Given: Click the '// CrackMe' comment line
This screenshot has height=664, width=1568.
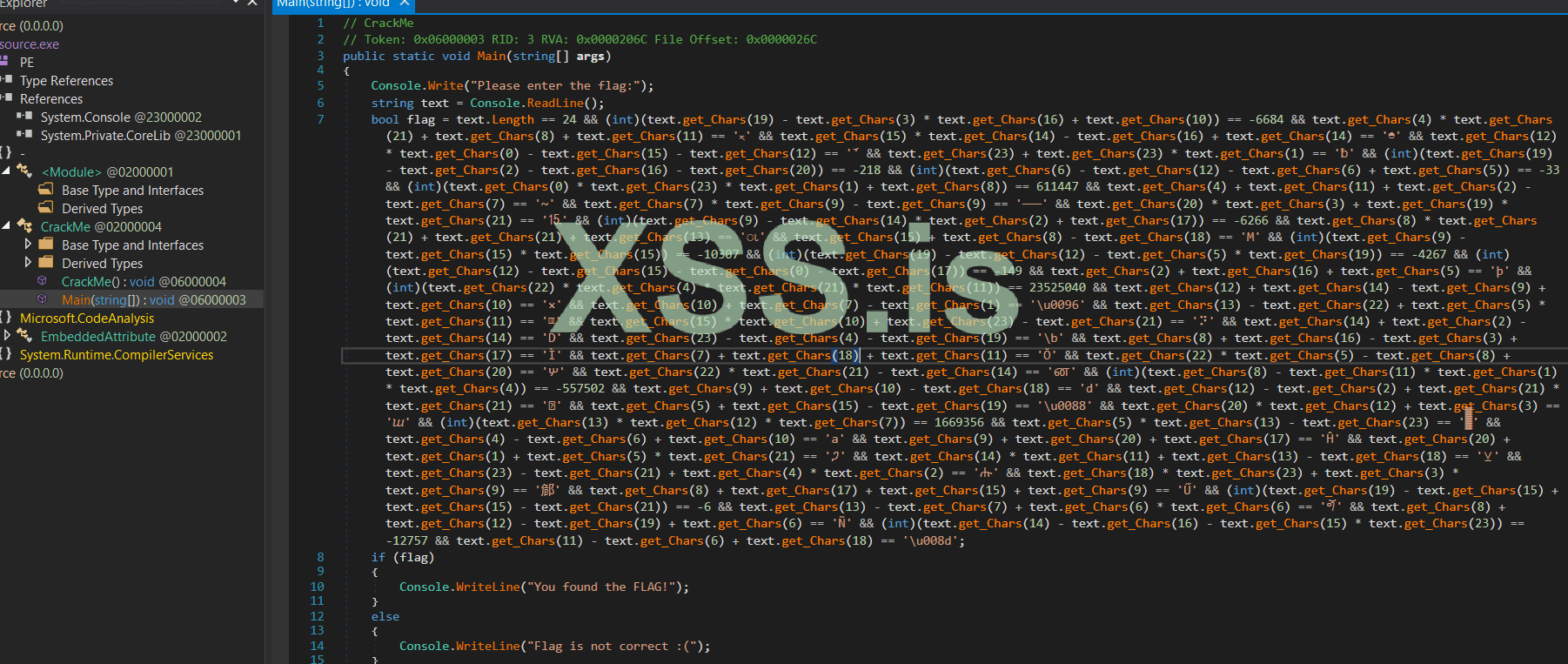Looking at the screenshot, I should (x=379, y=23).
